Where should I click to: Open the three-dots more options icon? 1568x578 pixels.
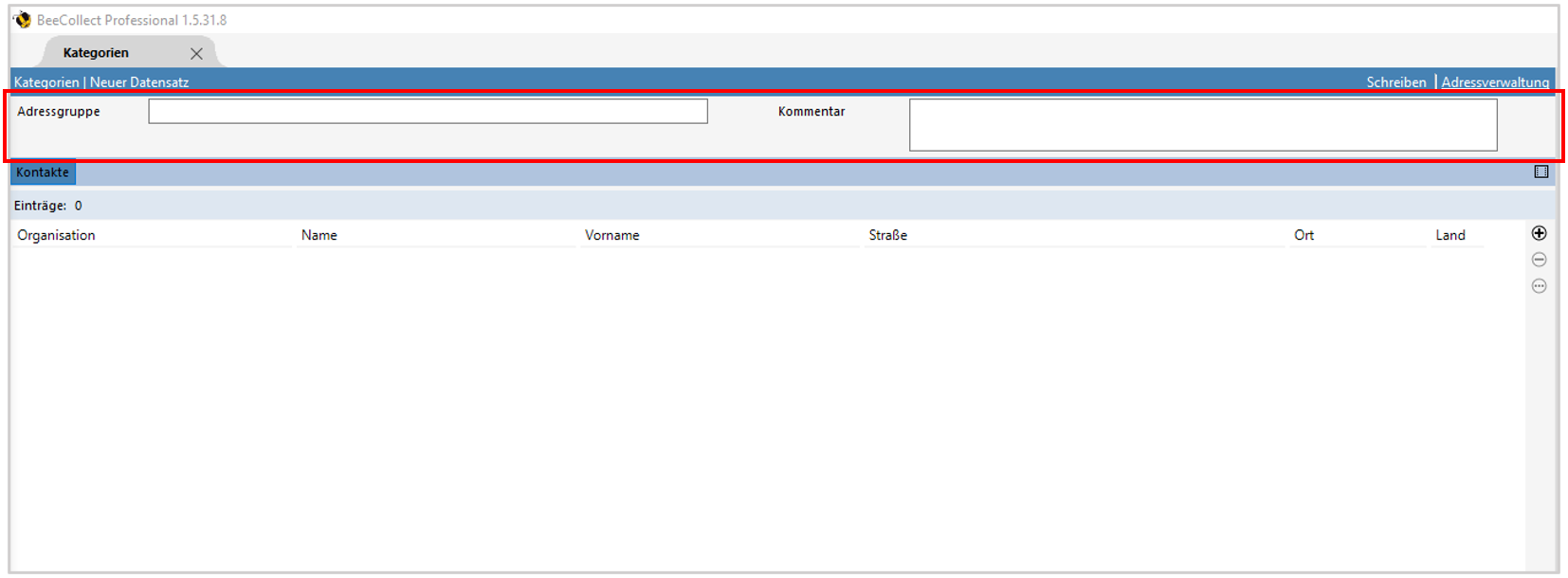tap(1539, 286)
